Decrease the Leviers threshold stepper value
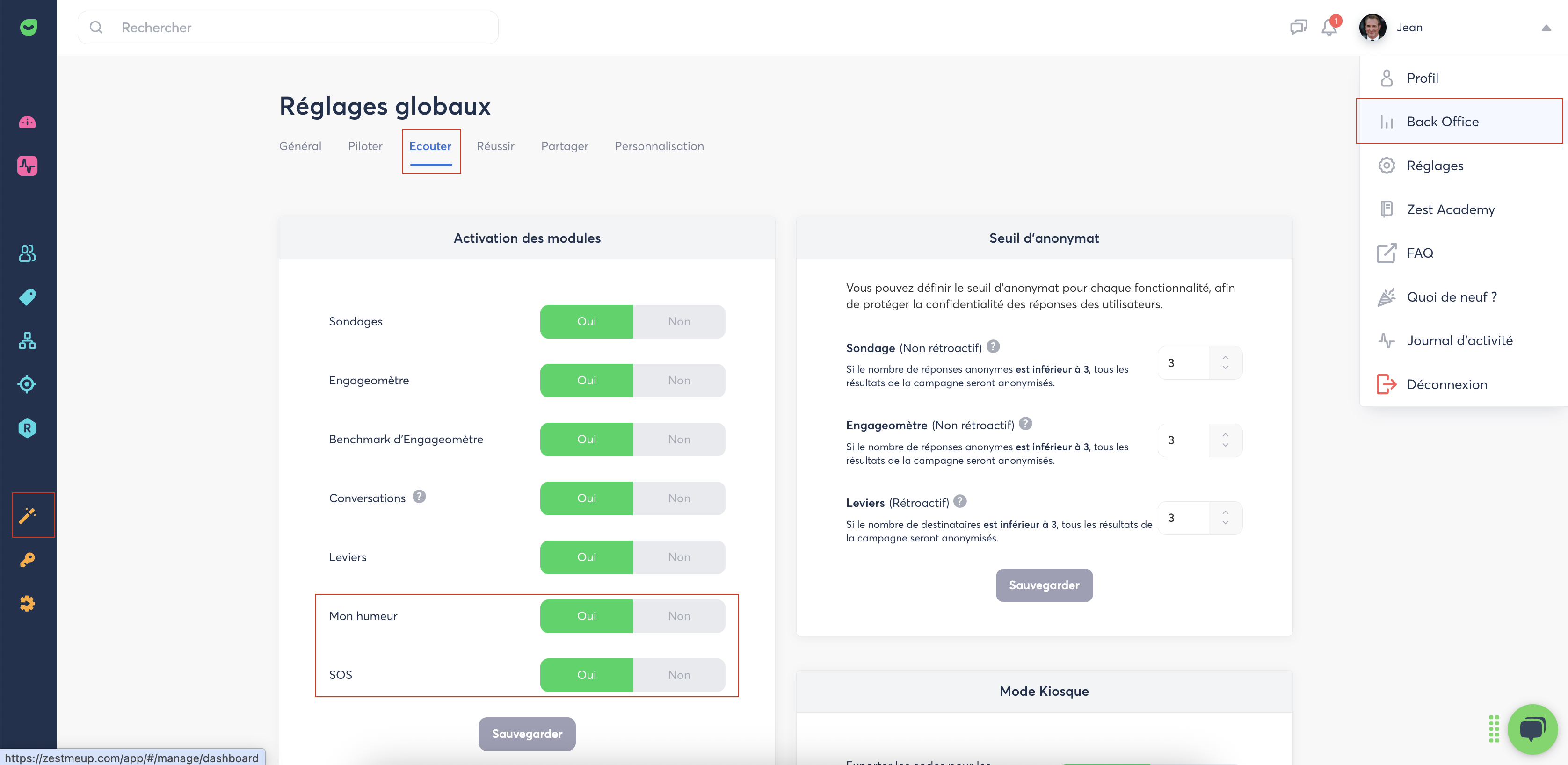This screenshot has width=1568, height=765. [1225, 523]
